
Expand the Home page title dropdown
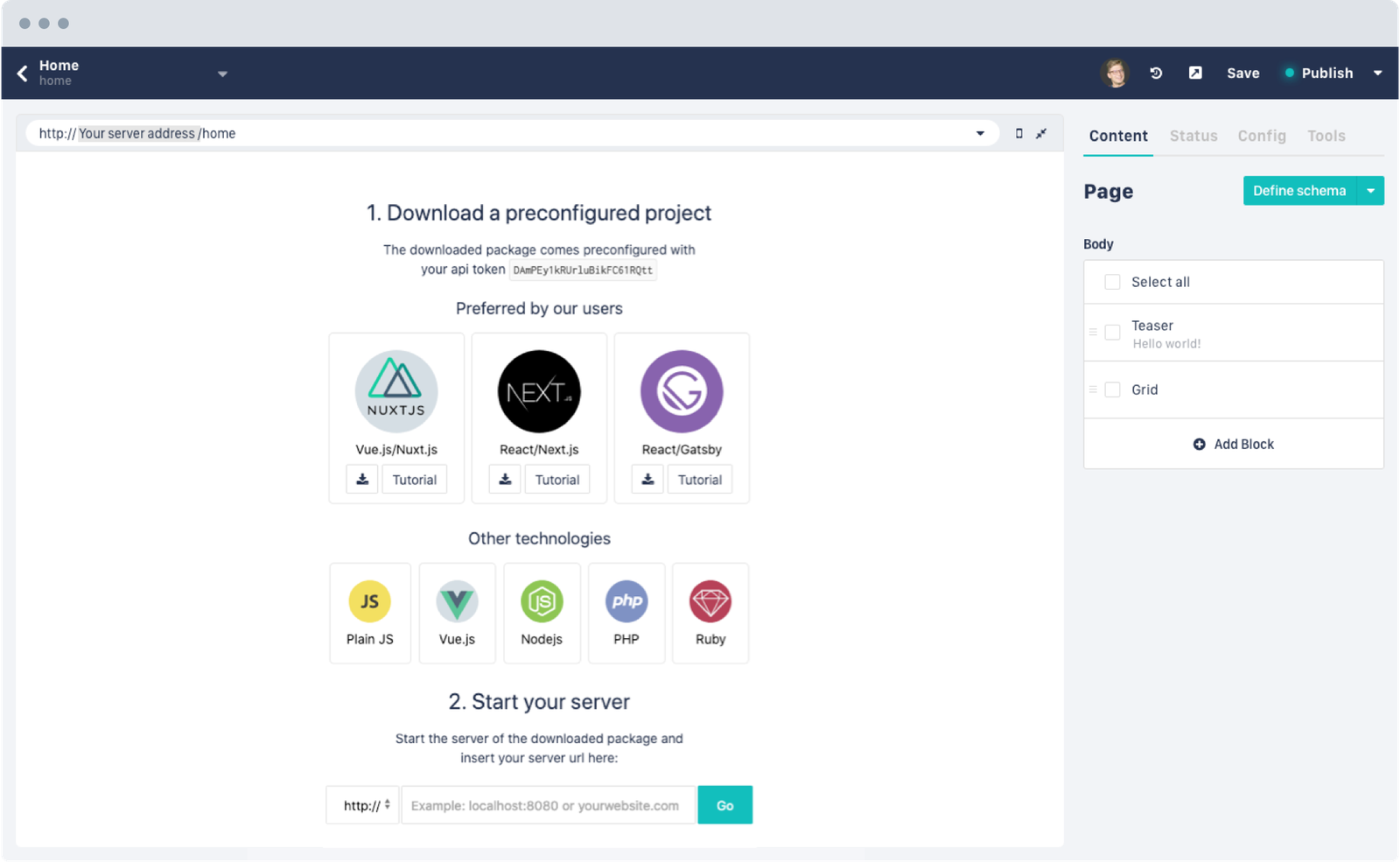click(x=222, y=74)
